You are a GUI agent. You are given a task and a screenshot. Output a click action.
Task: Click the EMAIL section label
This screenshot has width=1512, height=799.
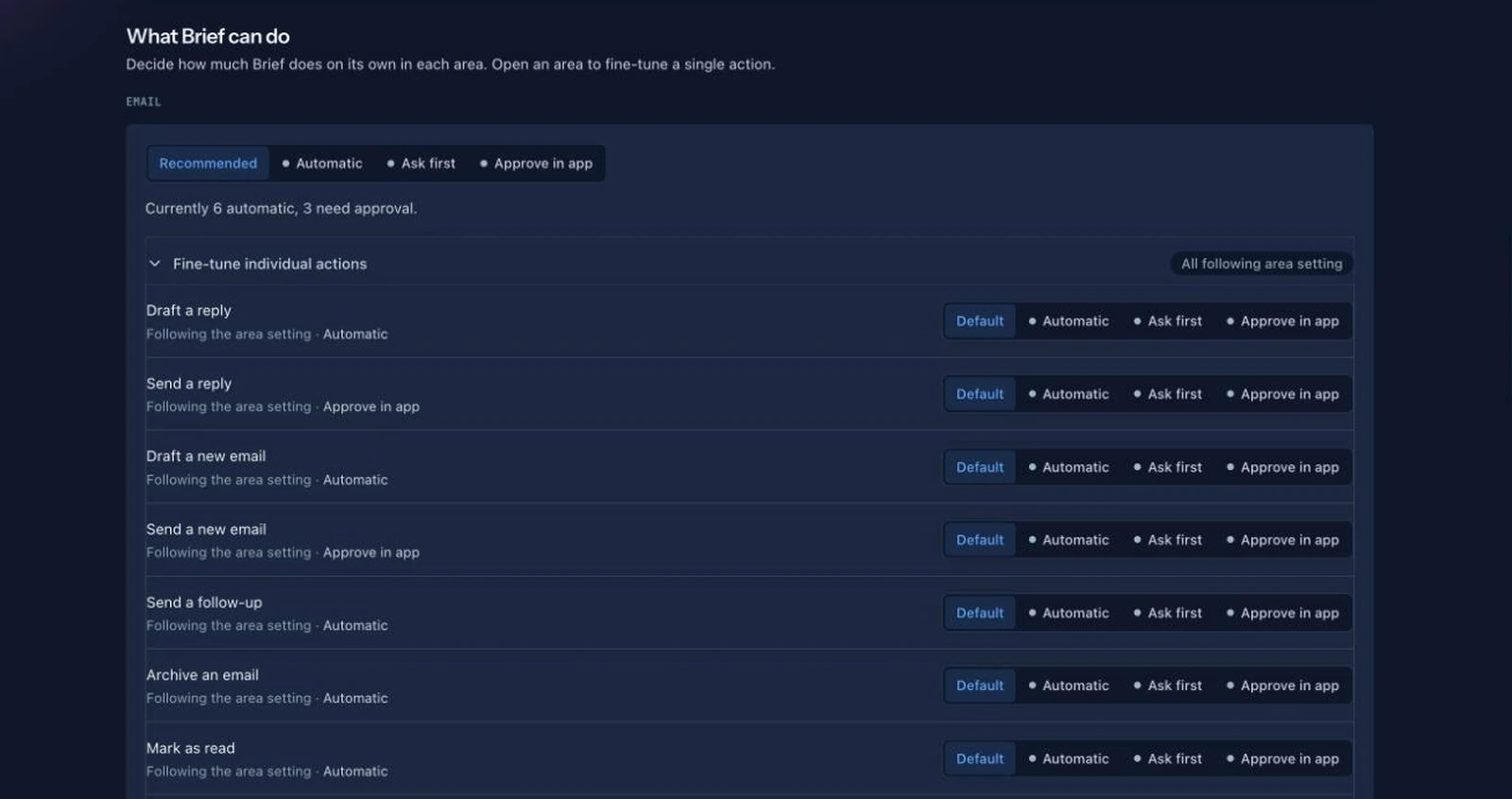pyautogui.click(x=144, y=101)
